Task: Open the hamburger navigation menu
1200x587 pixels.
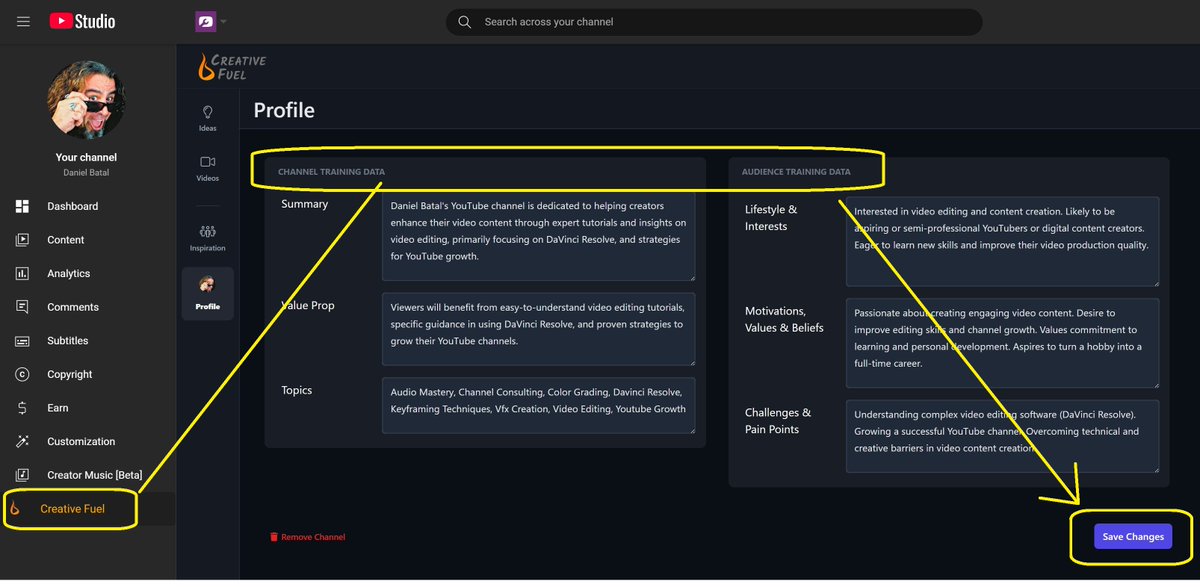Action: 23,21
